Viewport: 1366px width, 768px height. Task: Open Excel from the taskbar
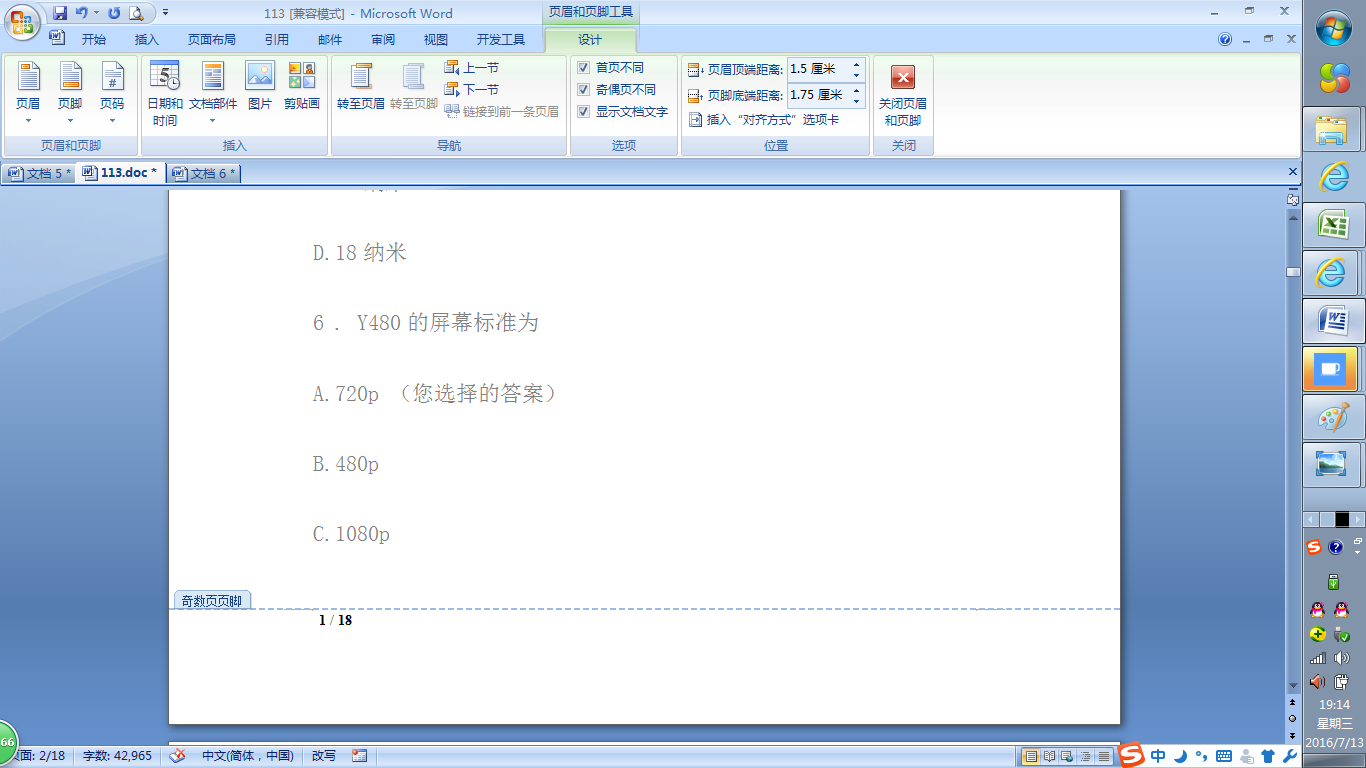(x=1331, y=224)
